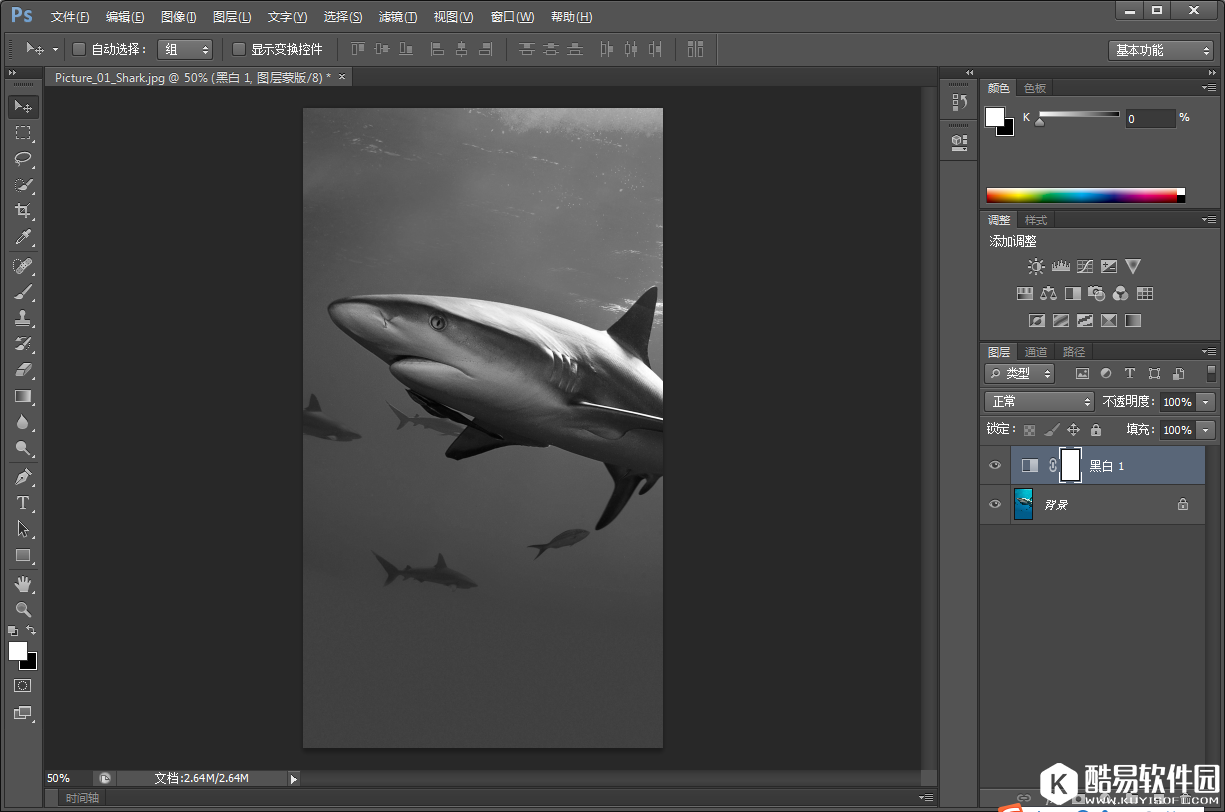Select the Zoom tool in toolbox
This screenshot has height=812, width=1225.
click(x=23, y=609)
